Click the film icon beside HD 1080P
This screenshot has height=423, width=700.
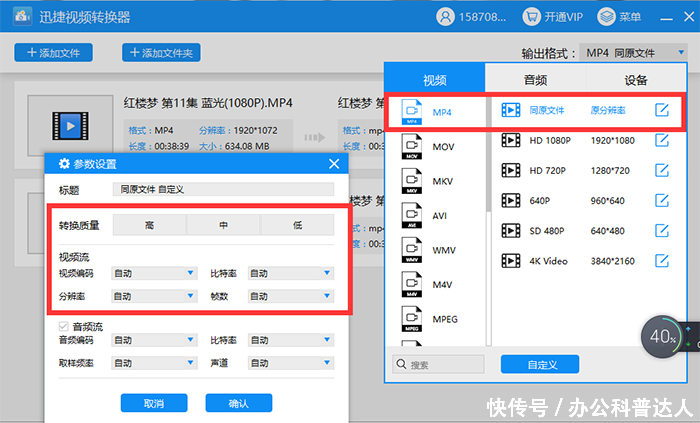point(511,140)
